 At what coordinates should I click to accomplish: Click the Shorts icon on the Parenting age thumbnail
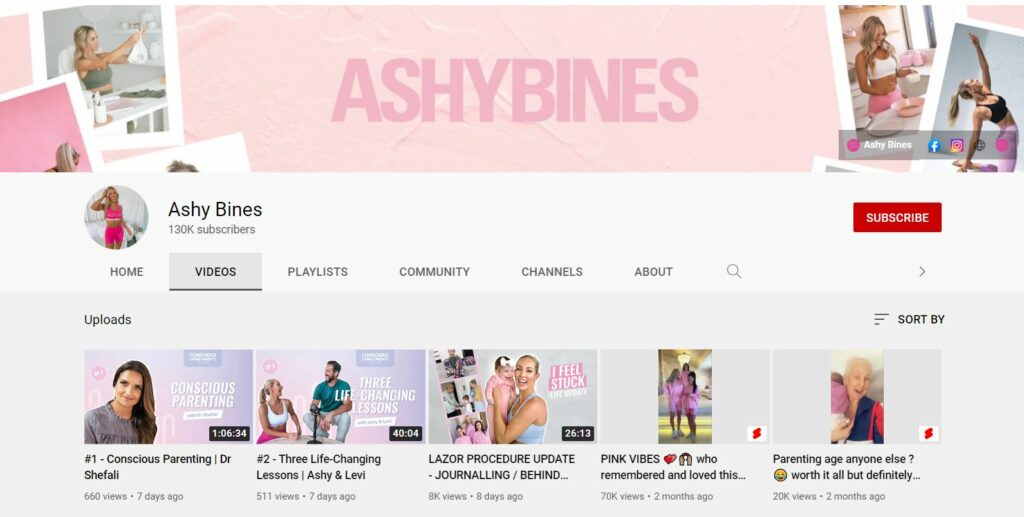(929, 433)
